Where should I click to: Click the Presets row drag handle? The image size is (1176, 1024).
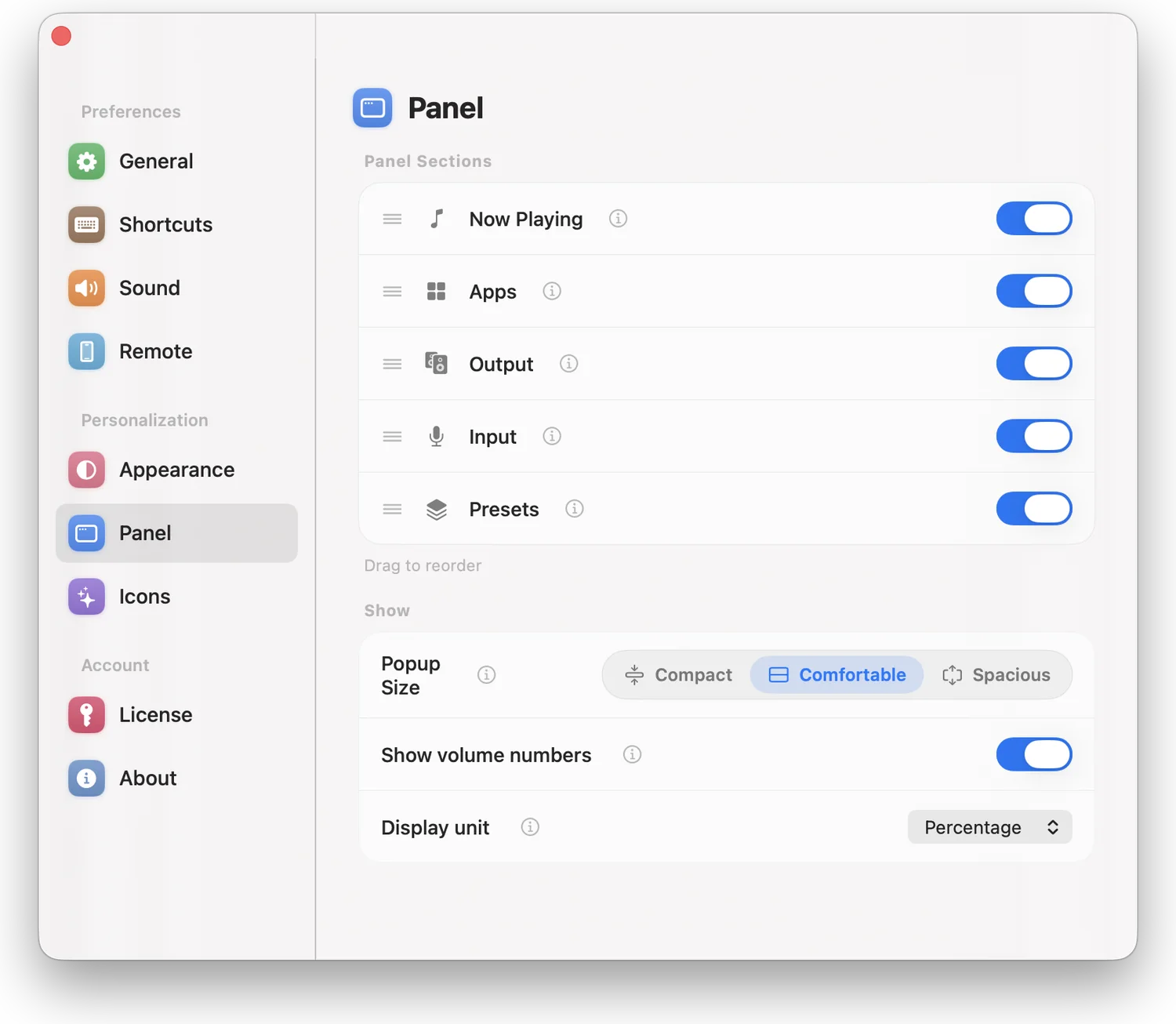pos(392,510)
